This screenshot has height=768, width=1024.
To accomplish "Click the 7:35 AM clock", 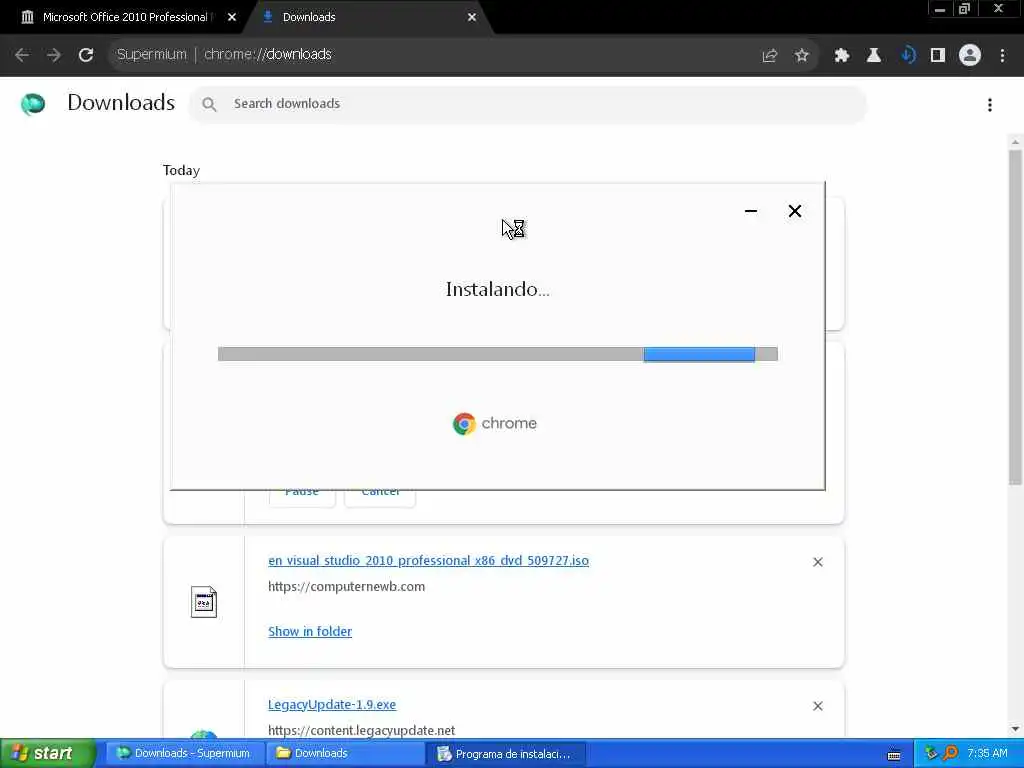I will pos(987,754).
